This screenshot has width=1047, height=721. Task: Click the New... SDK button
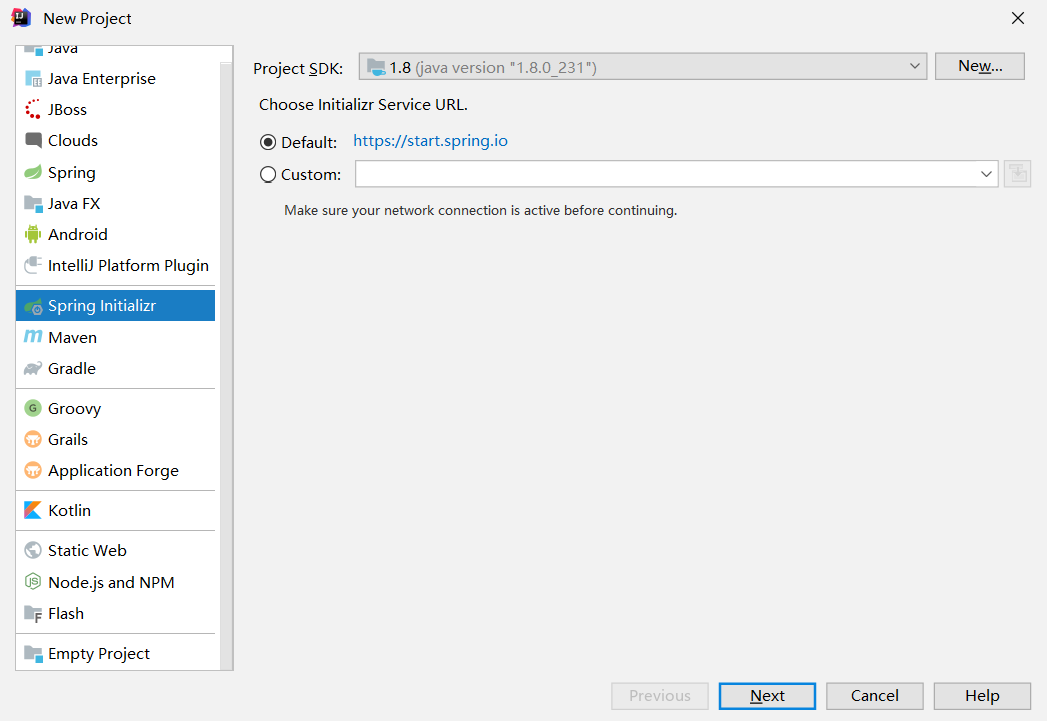979,66
